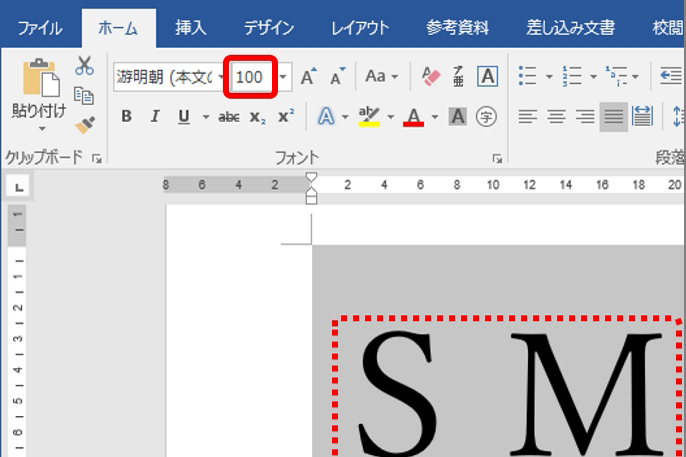
Task: Click the enclosed character icon
Action: [486, 117]
